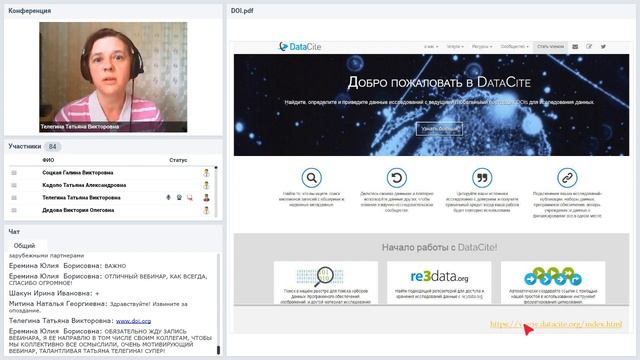
Task: Click presenter avatar icon for Телегина Татьяна Викторовна
Action: (207, 198)
